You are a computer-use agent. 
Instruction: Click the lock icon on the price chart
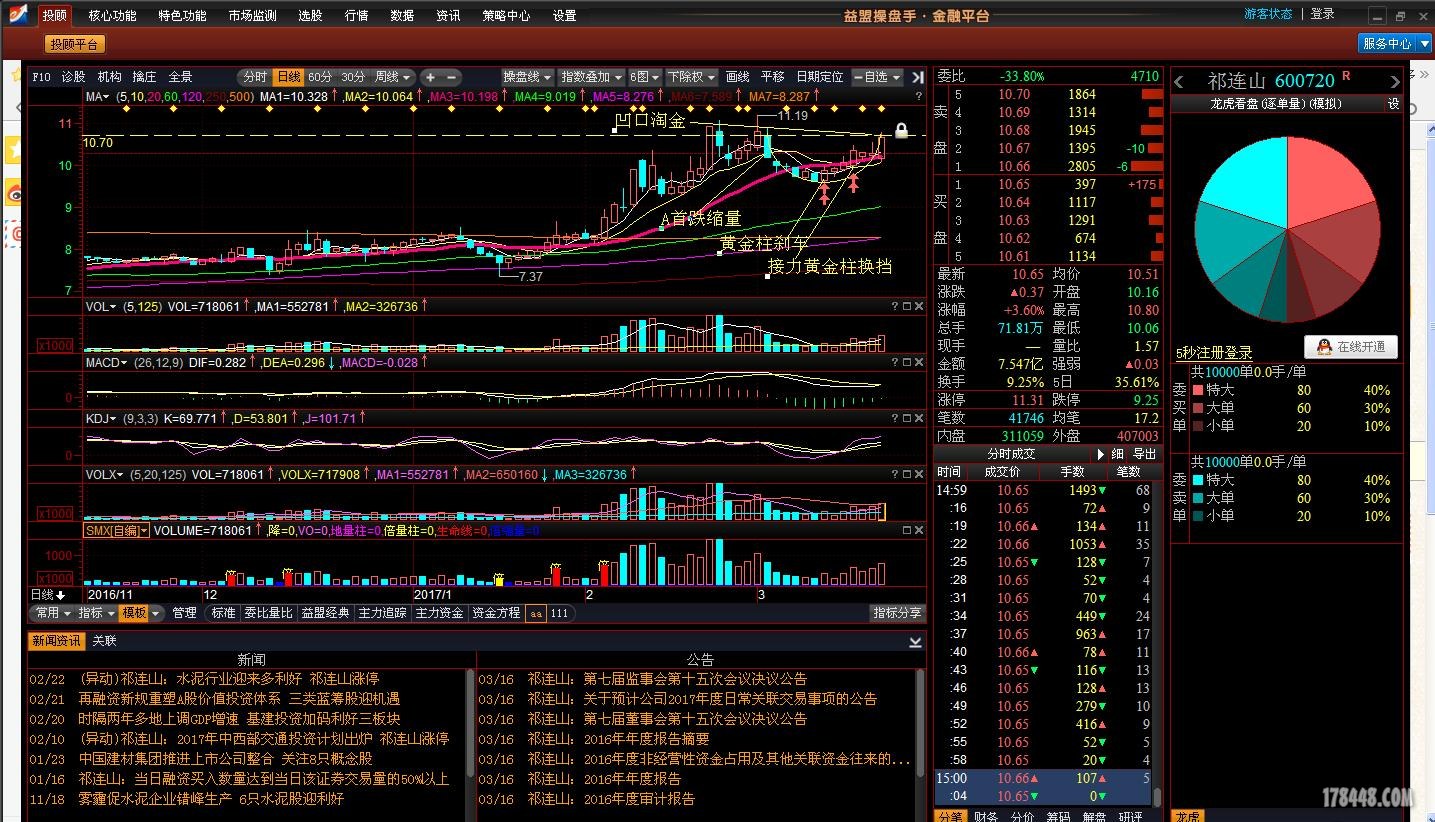click(x=901, y=131)
